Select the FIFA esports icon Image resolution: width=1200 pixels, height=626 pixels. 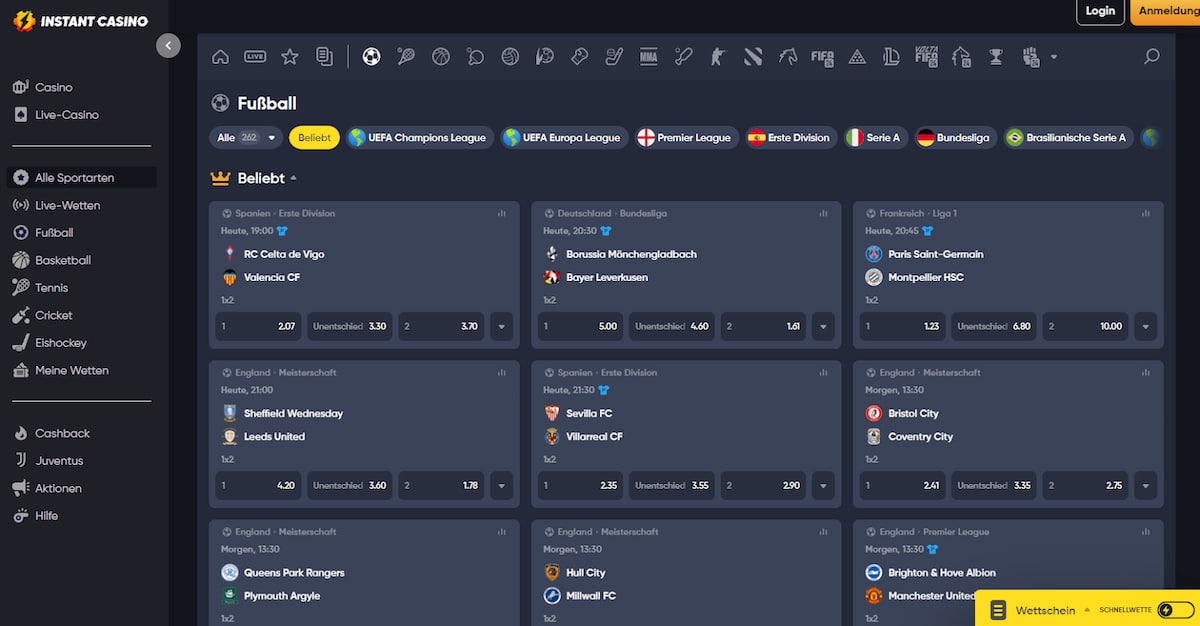coord(823,57)
